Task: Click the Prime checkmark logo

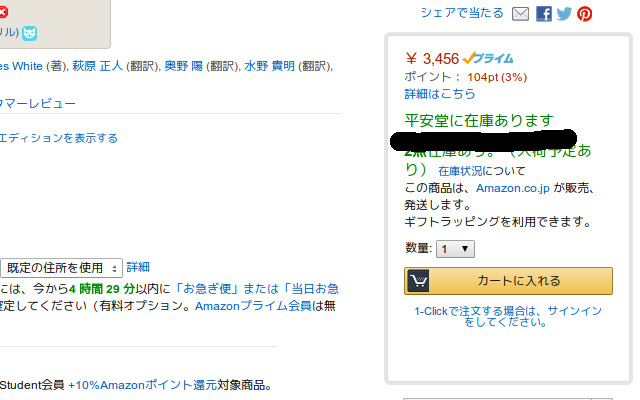Action: [488, 58]
